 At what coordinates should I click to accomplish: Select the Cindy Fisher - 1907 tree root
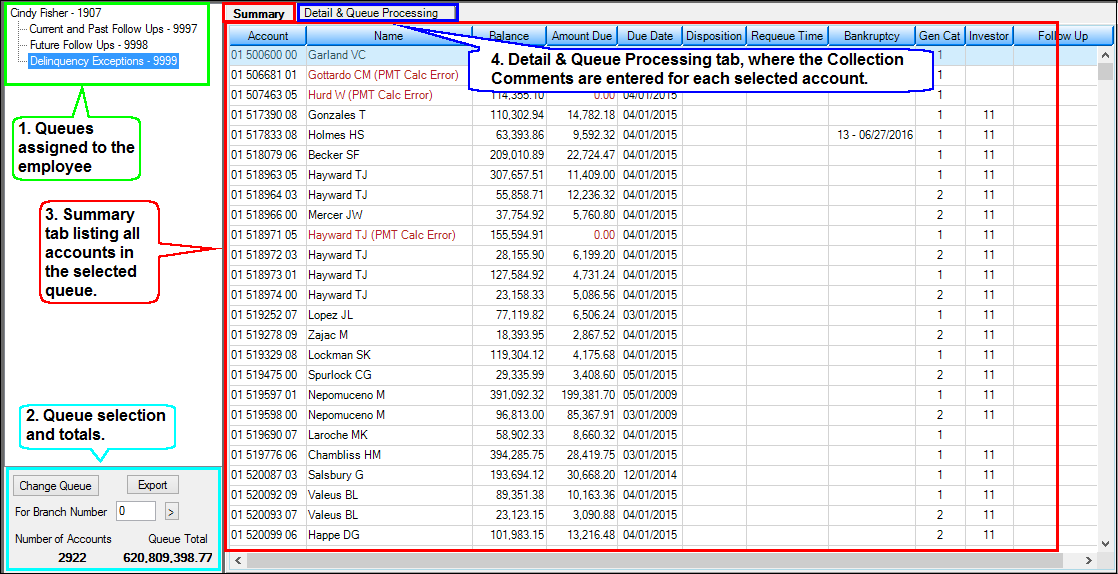56,13
